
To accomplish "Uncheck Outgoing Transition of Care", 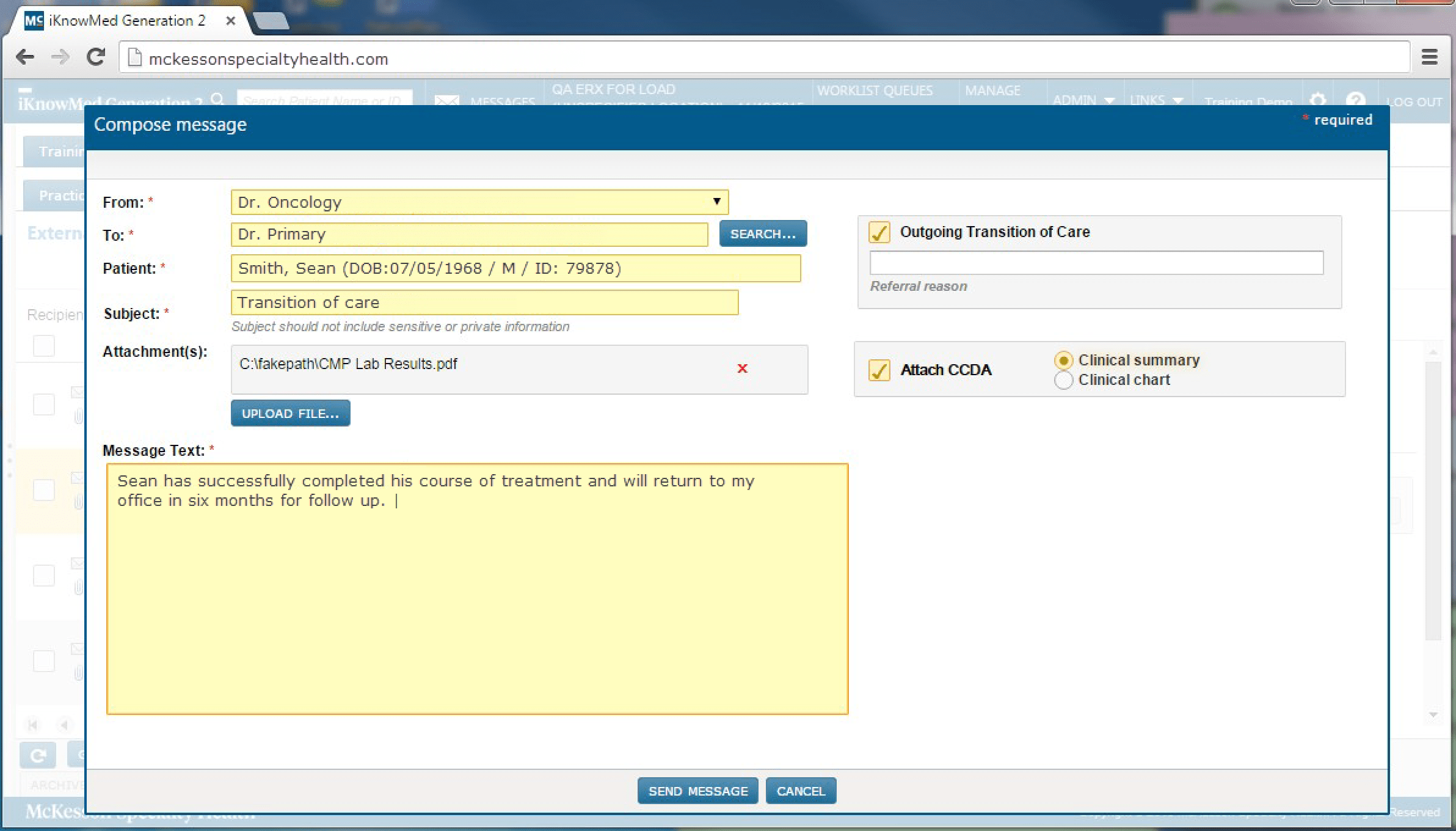I will pyautogui.click(x=879, y=232).
